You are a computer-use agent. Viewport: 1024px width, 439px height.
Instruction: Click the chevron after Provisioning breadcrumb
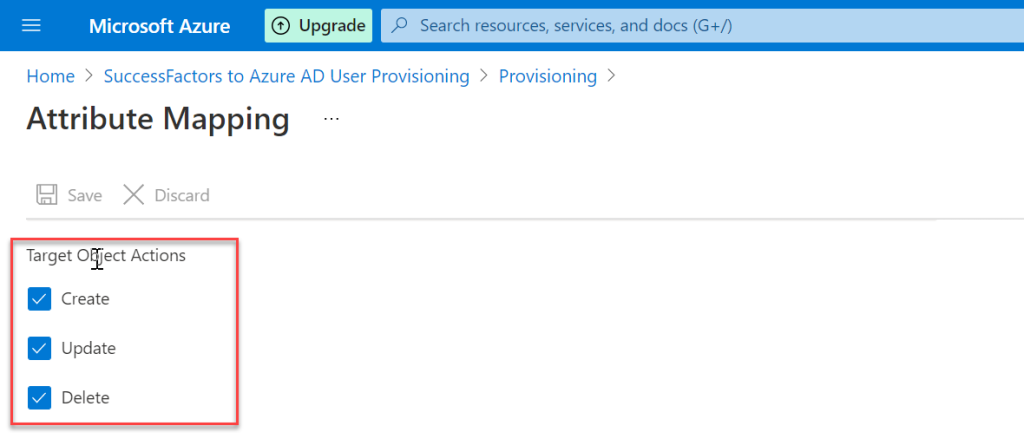[x=612, y=76]
